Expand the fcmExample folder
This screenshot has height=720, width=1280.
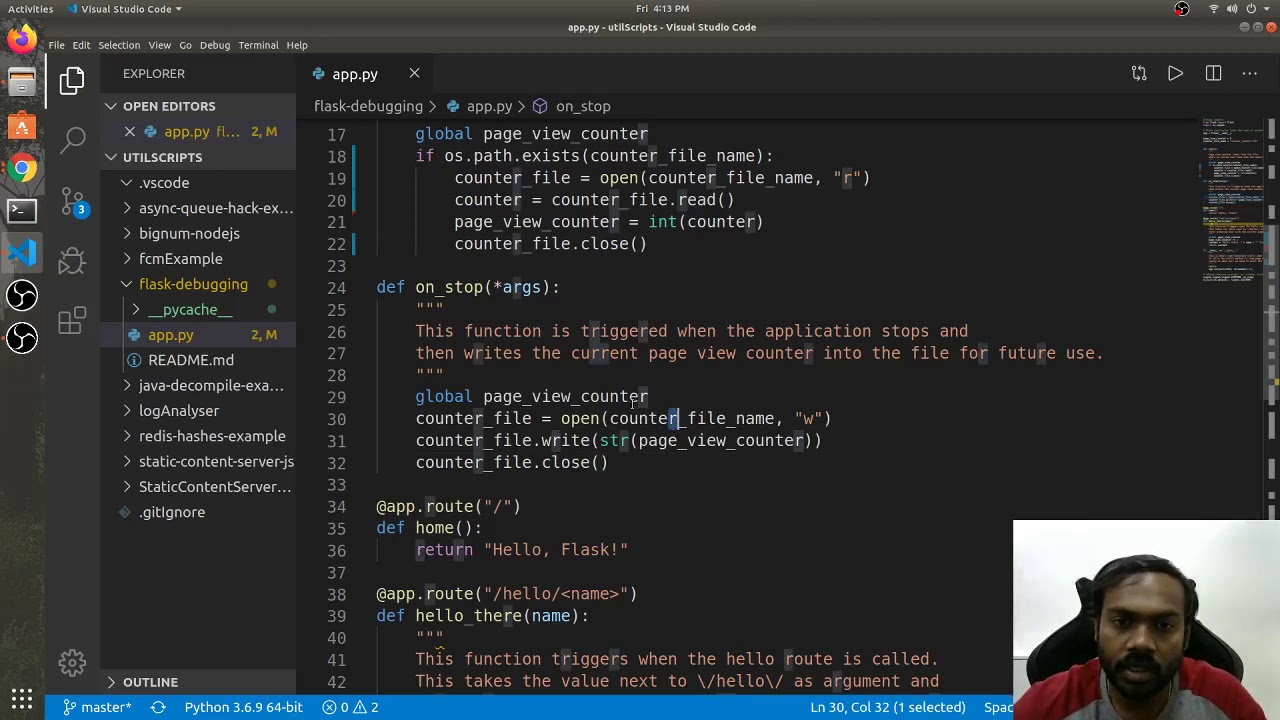click(x=198, y=259)
